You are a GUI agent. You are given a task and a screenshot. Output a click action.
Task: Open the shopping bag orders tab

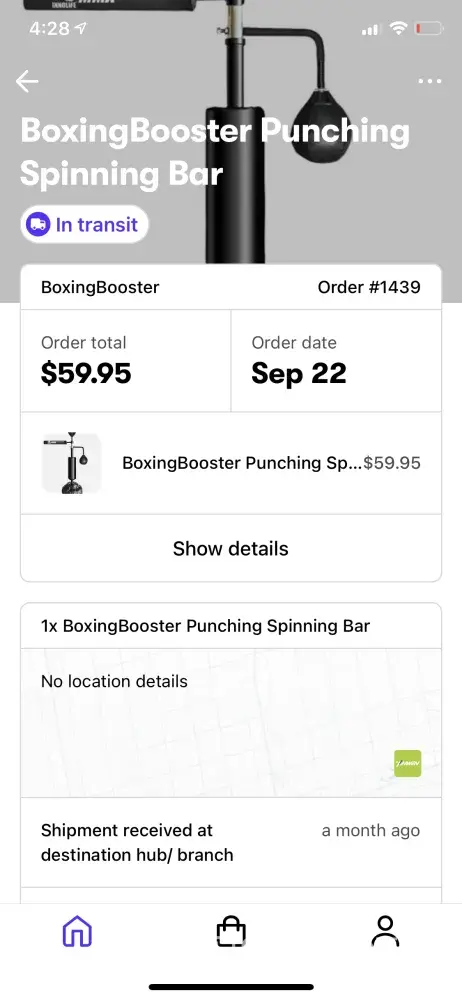[x=231, y=931]
